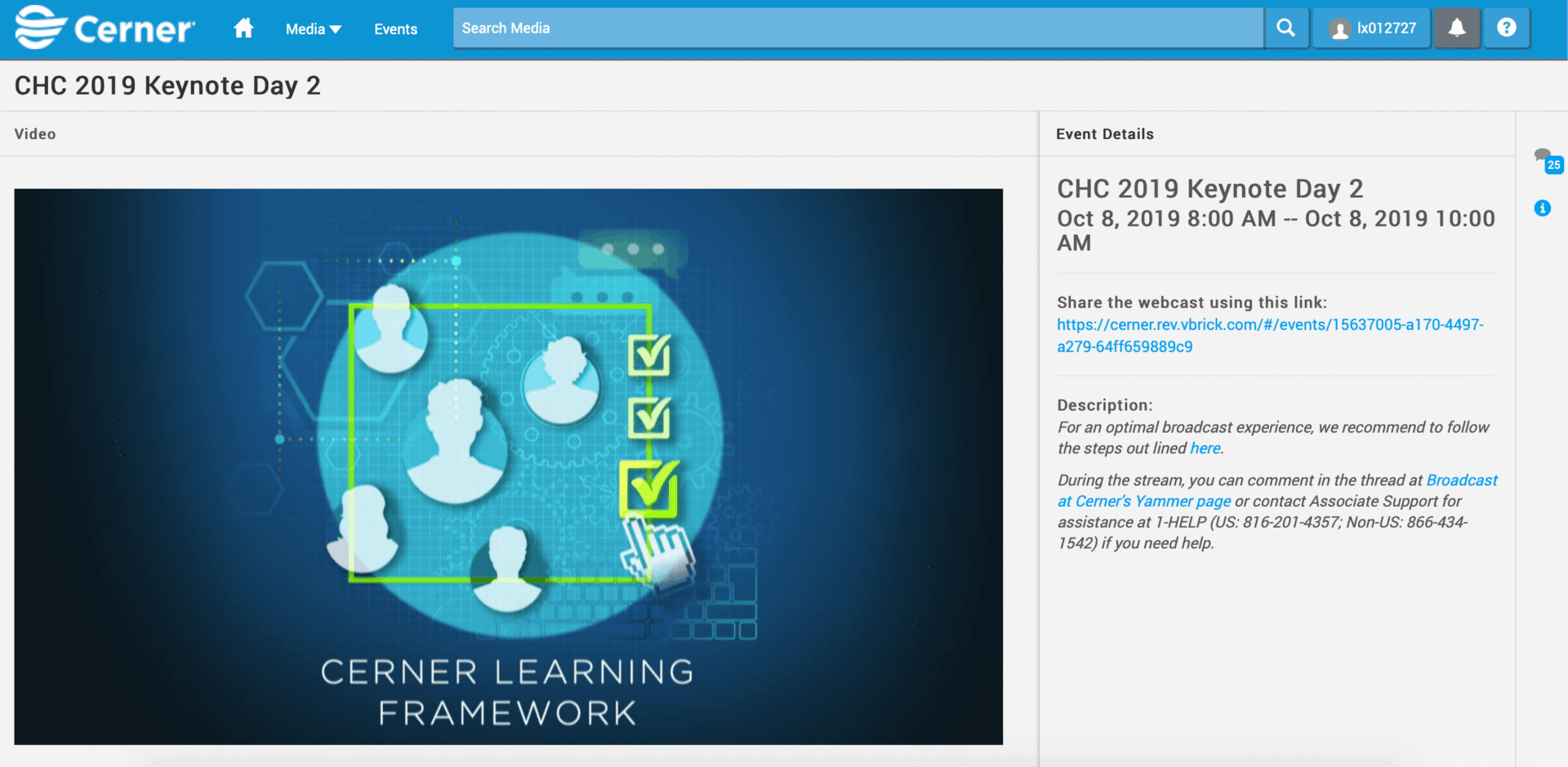Click the Cerner logo

point(105,28)
